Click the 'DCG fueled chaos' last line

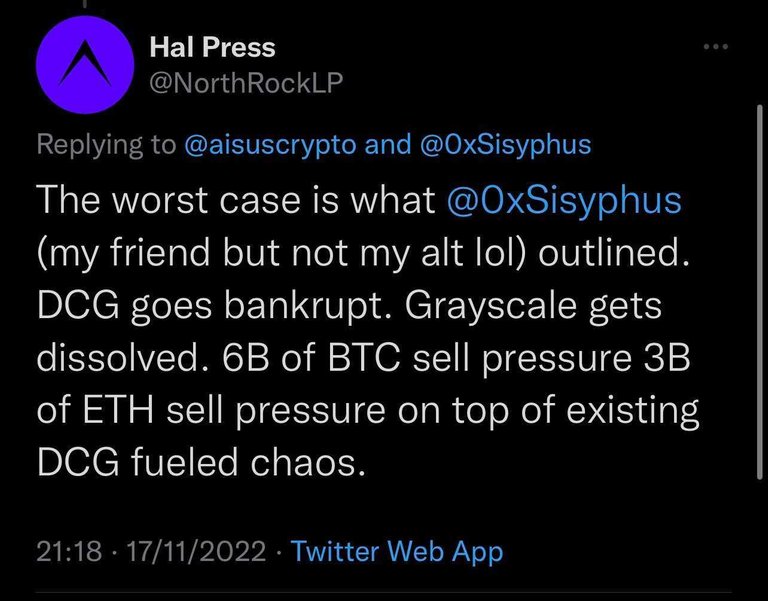point(201,462)
